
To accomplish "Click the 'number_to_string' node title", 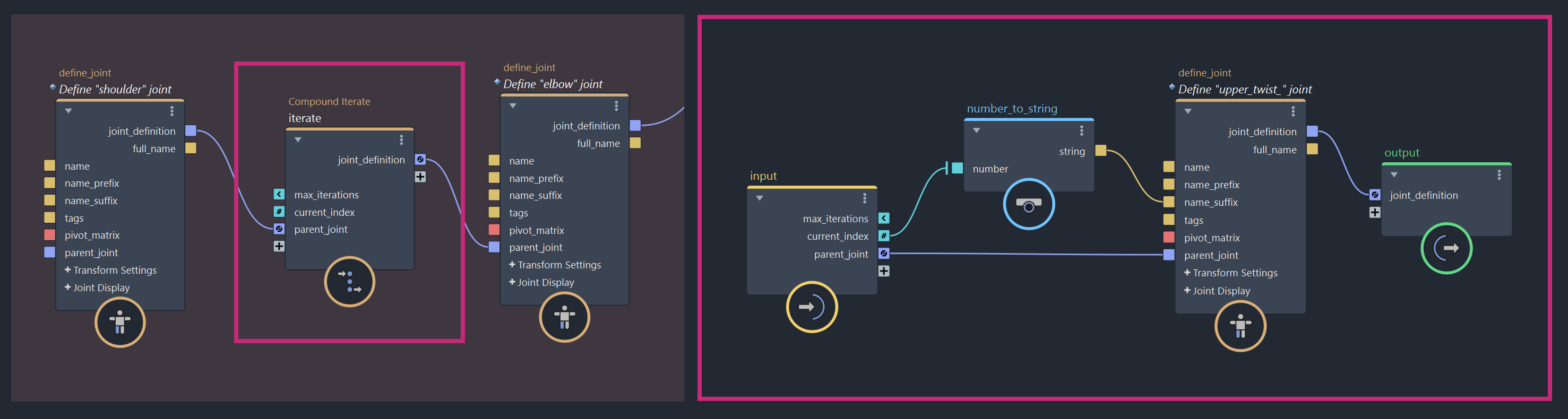I will 1012,109.
